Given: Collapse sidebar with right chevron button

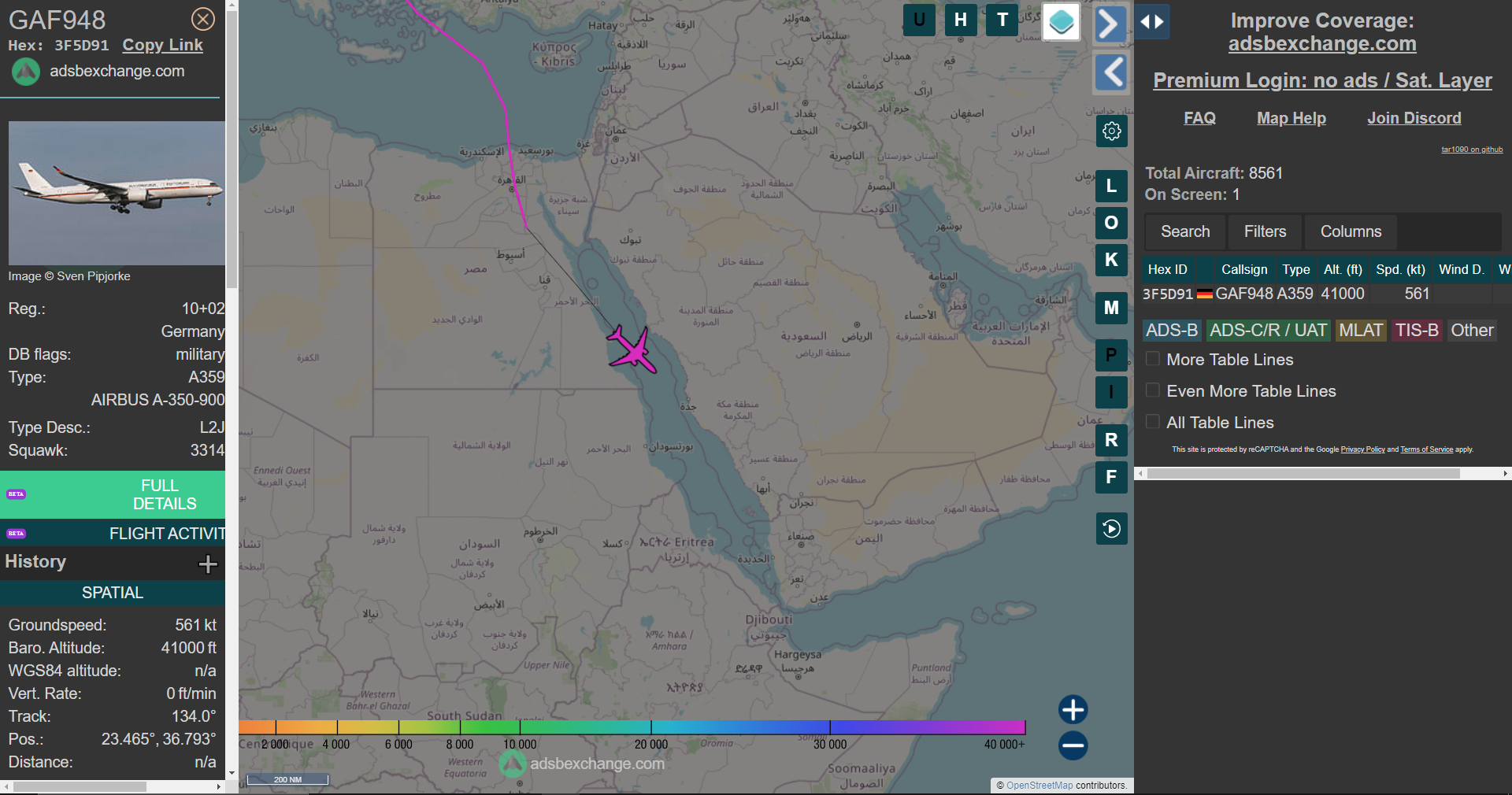Looking at the screenshot, I should pyautogui.click(x=1110, y=24).
